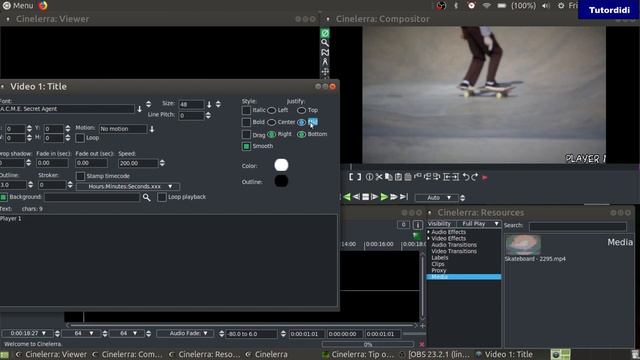Enable the Italic style checkbox
This screenshot has width=640, height=360.
click(x=246, y=110)
